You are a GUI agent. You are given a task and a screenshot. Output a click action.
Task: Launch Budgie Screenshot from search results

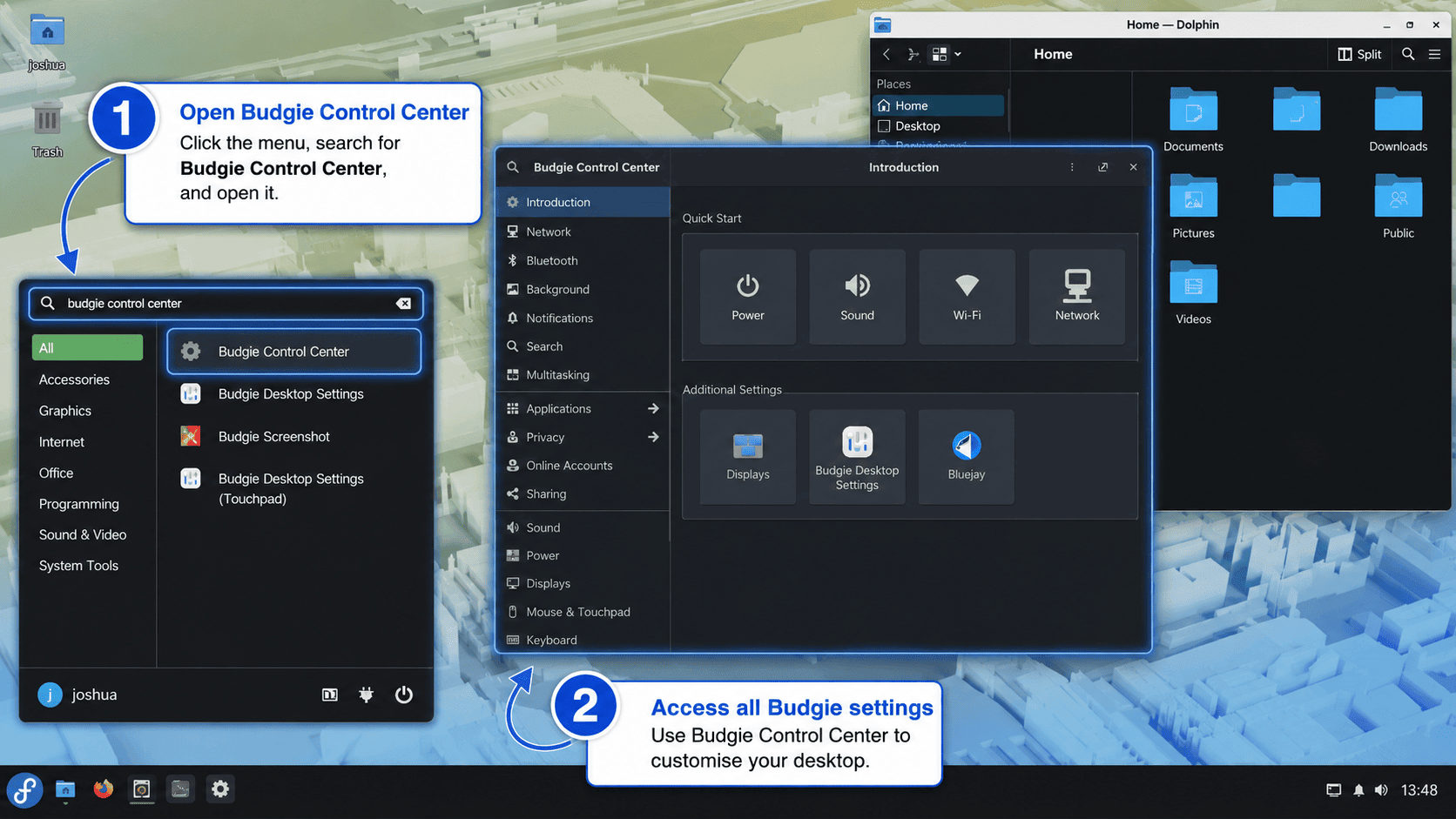click(x=294, y=436)
